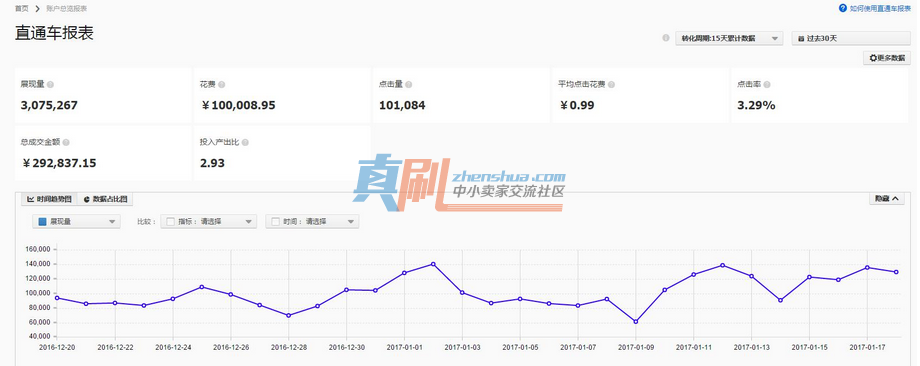Open 如何使用直通车报表 help link
Viewport: 920px width, 366px height.
(x=880, y=9)
